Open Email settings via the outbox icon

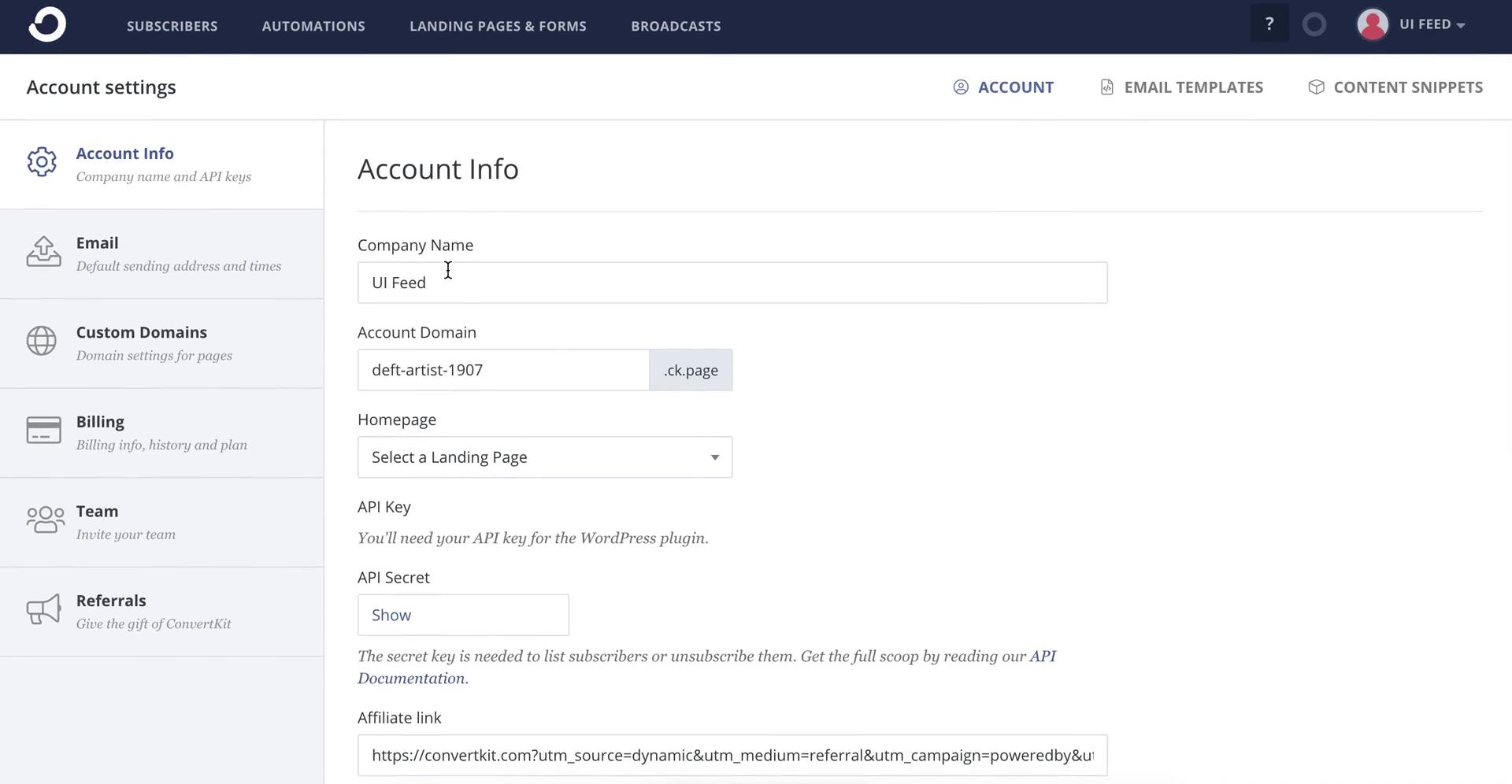43,252
